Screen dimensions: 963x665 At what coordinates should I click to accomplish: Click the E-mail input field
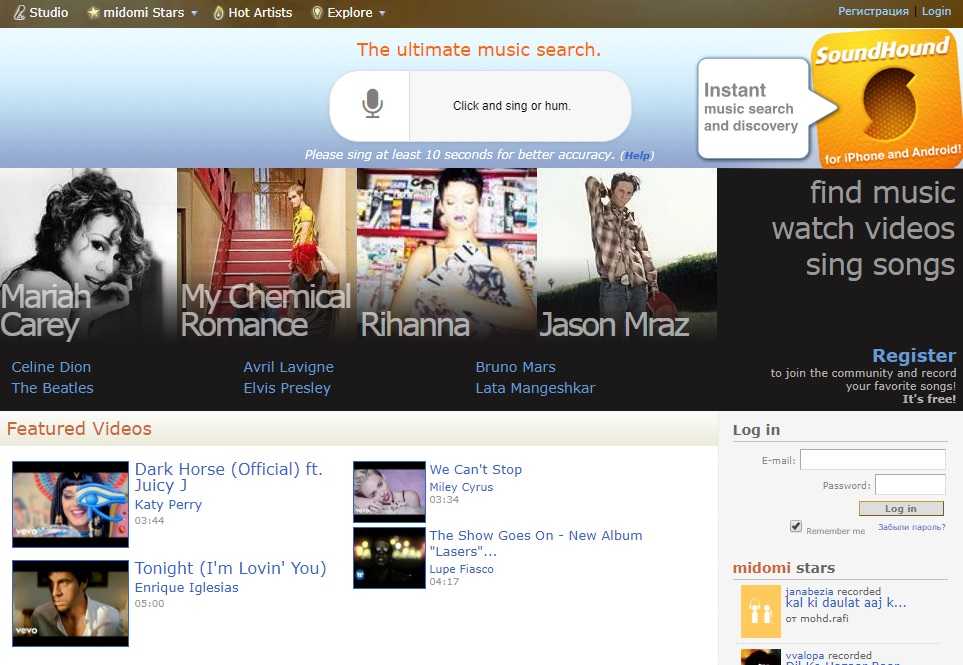[x=872, y=460]
